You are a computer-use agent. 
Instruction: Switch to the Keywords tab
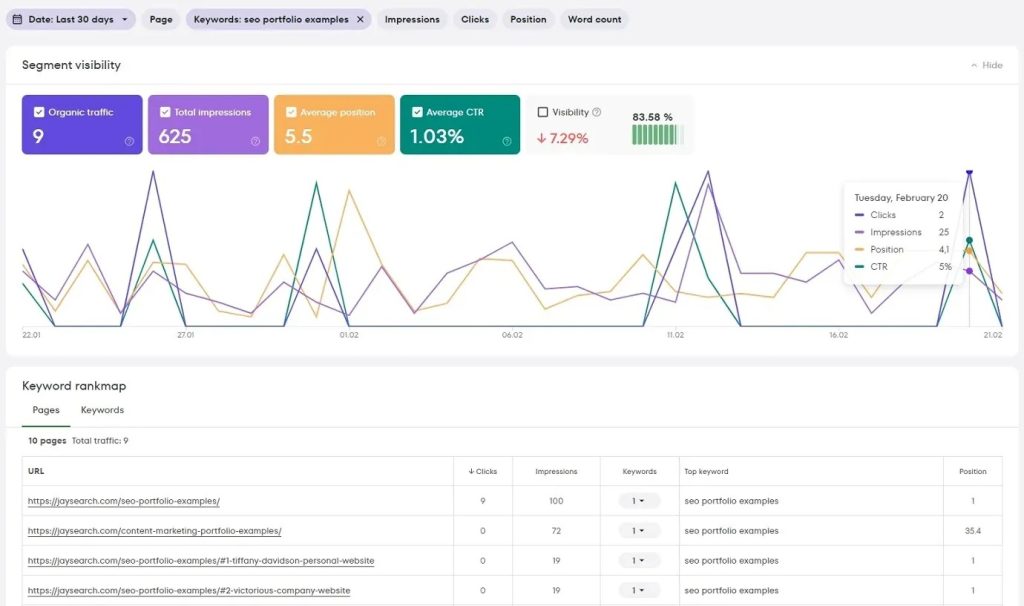coord(102,410)
